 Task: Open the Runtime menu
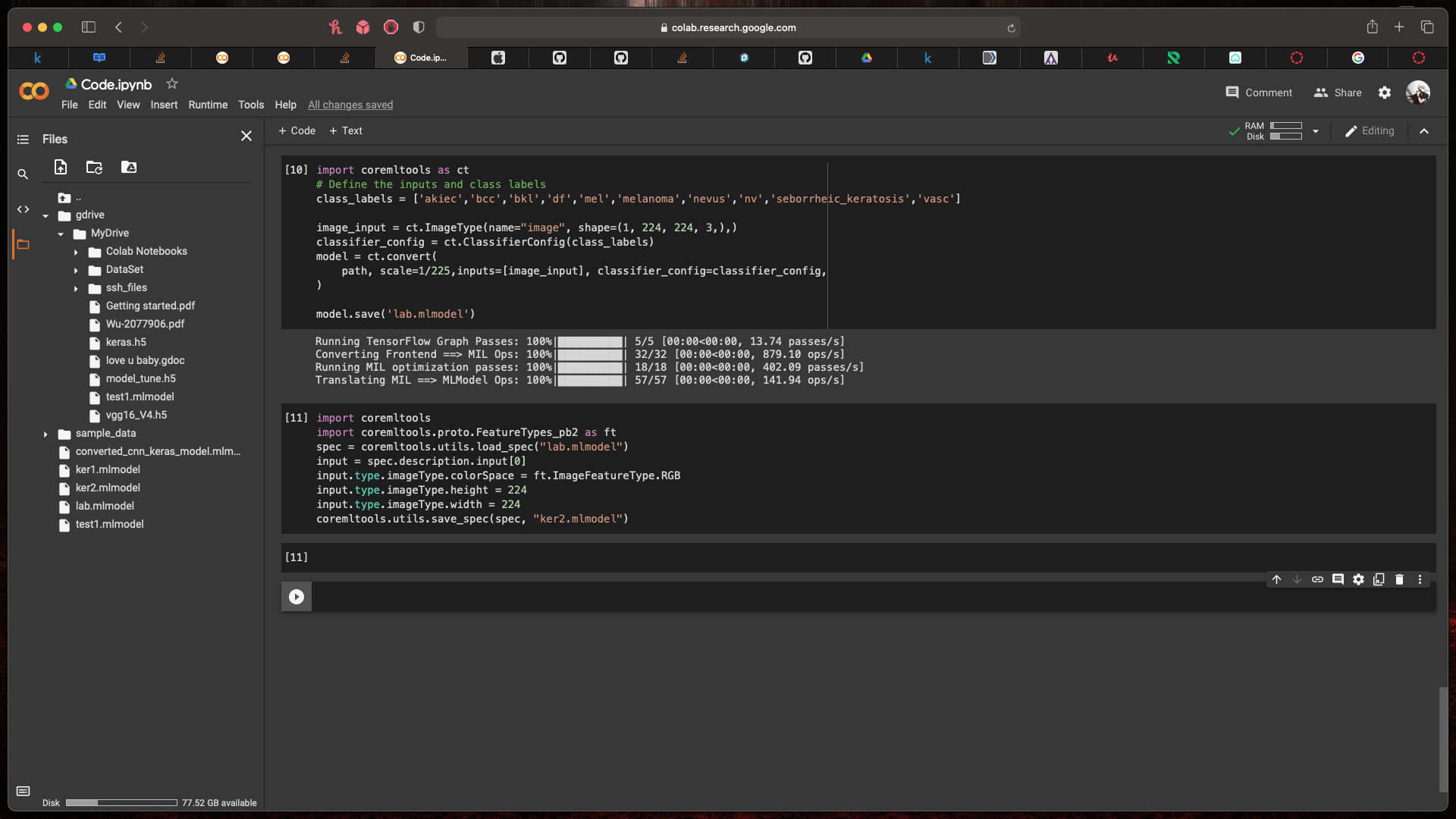(207, 105)
